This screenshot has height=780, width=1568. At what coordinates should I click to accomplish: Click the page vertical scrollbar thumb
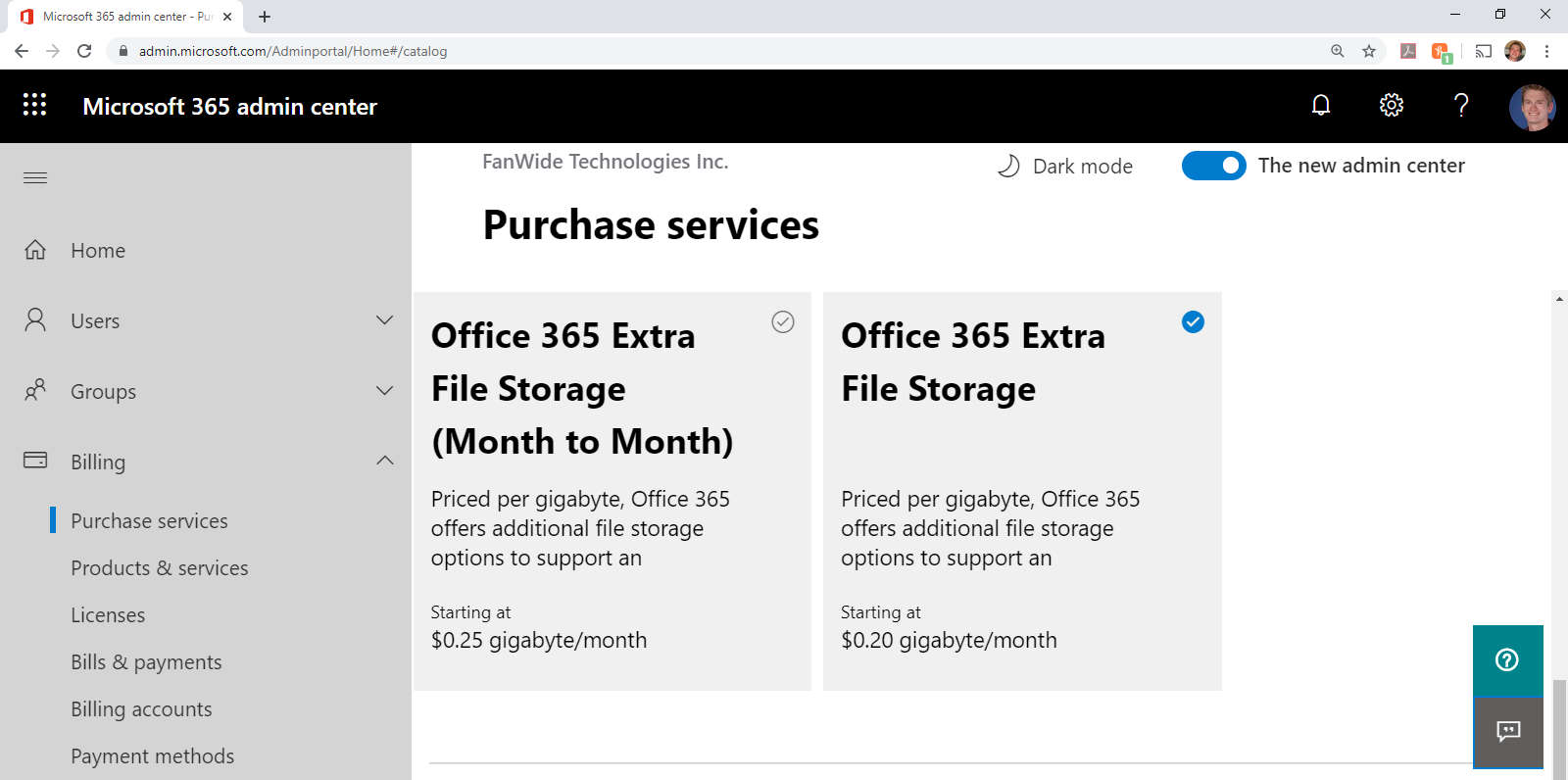click(1559, 730)
